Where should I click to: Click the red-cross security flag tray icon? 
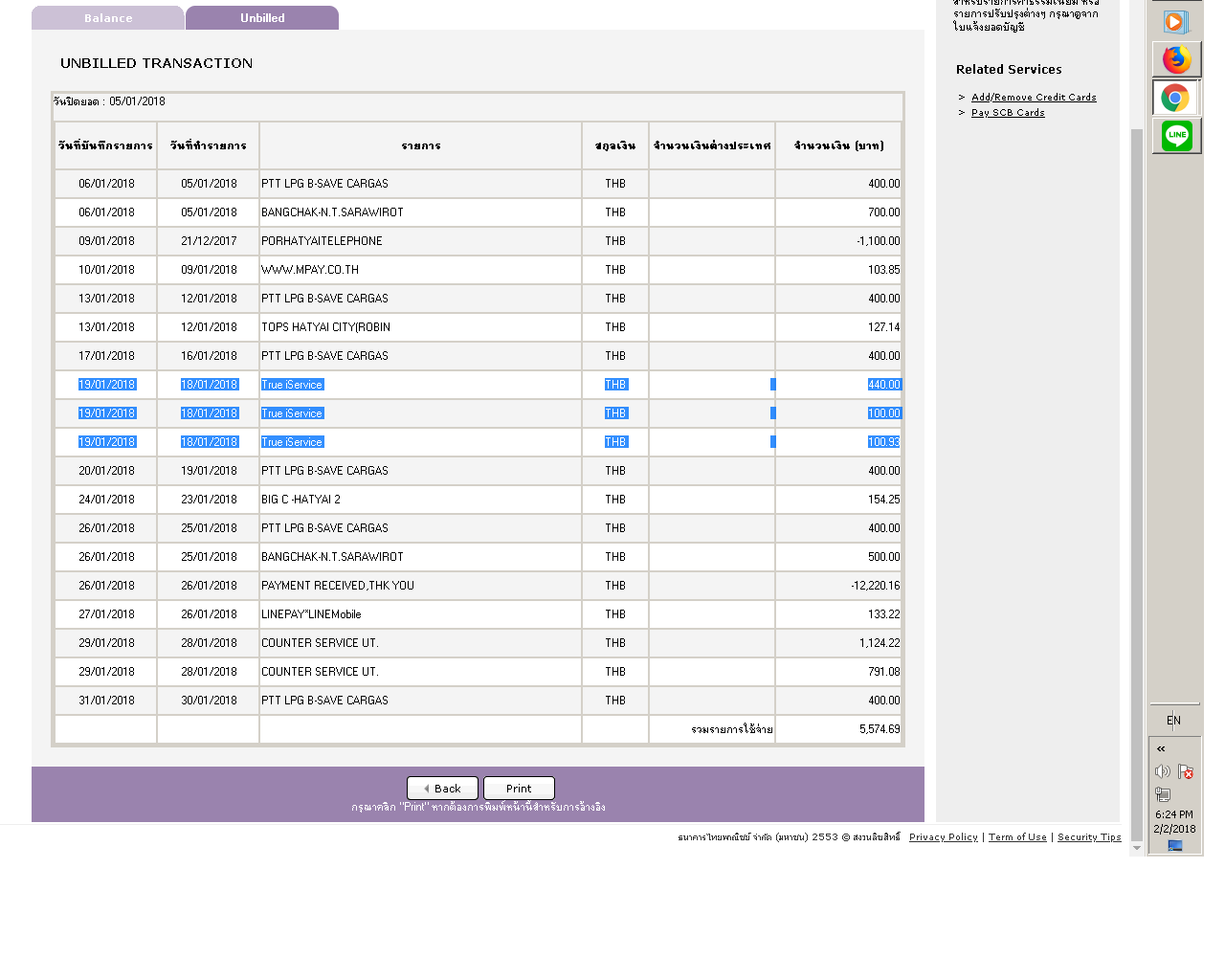click(1186, 771)
